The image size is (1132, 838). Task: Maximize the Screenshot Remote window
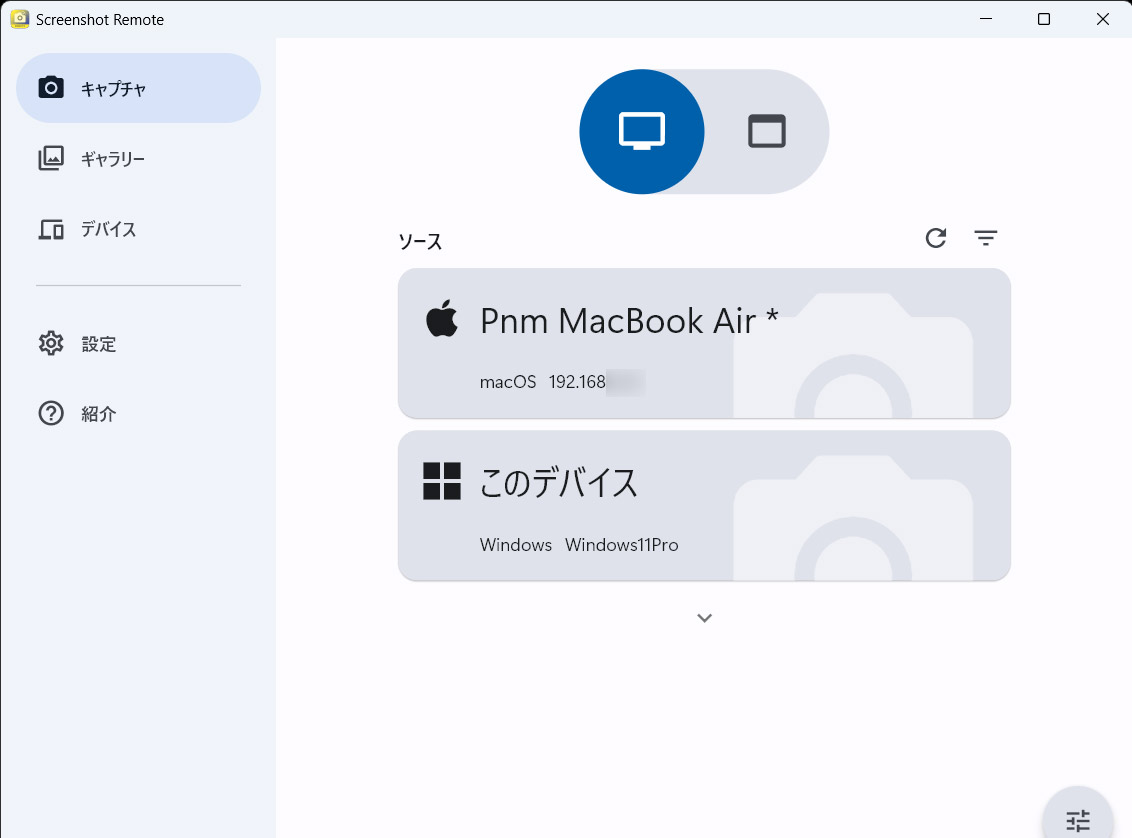pyautogui.click(x=1044, y=19)
